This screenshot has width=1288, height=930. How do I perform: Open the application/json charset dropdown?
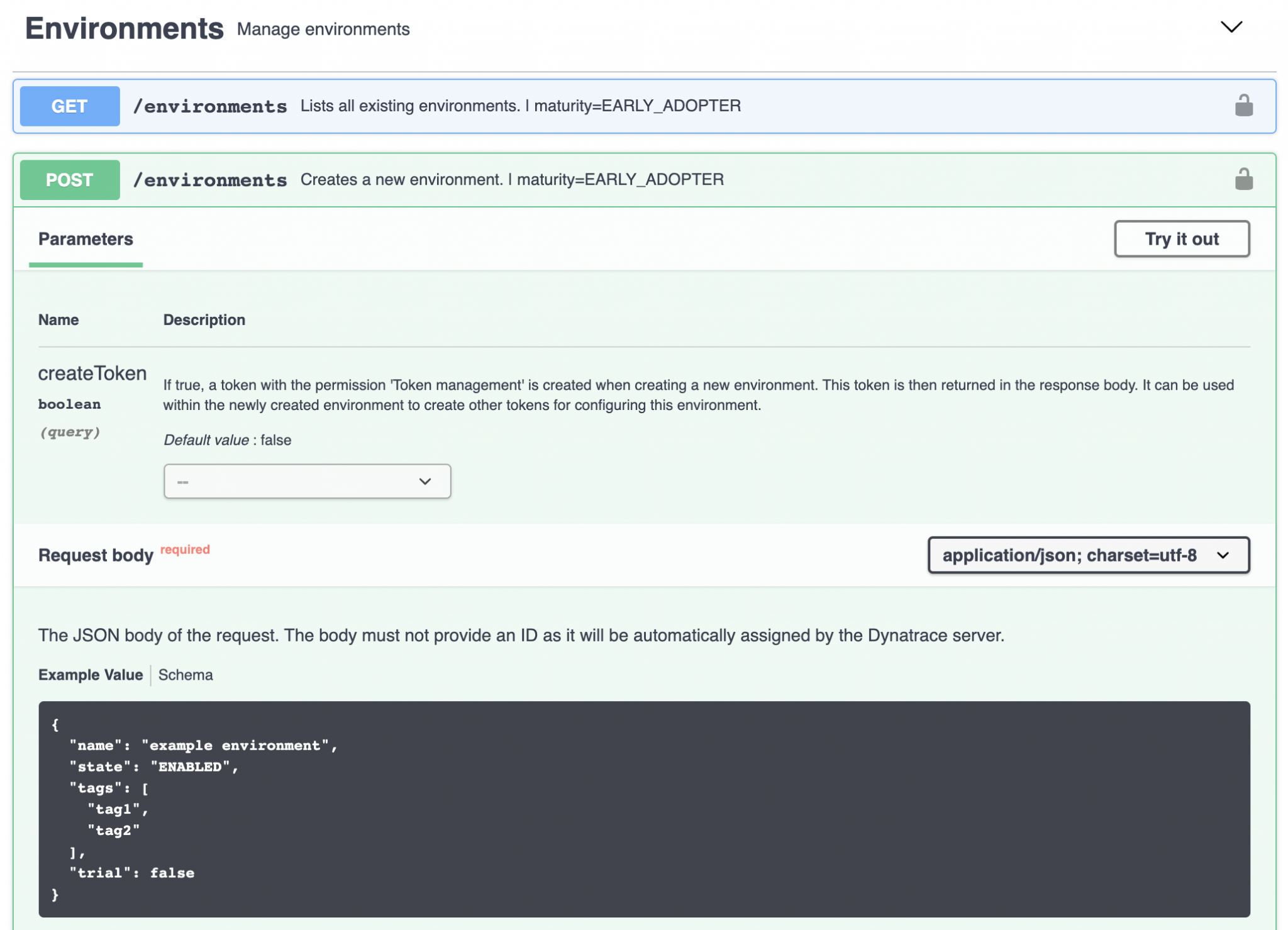(x=1087, y=555)
